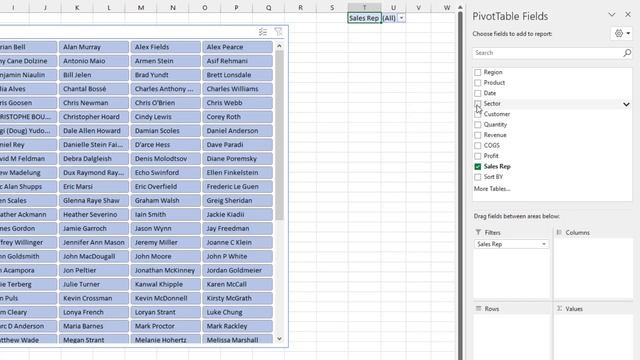
Task: Select Chris O'Brien slicer item
Action: click(x=165, y=103)
